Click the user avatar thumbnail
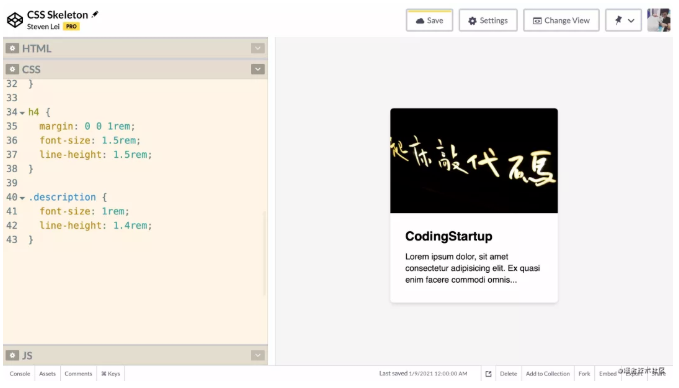This screenshot has height=388, width=679. tap(659, 20)
